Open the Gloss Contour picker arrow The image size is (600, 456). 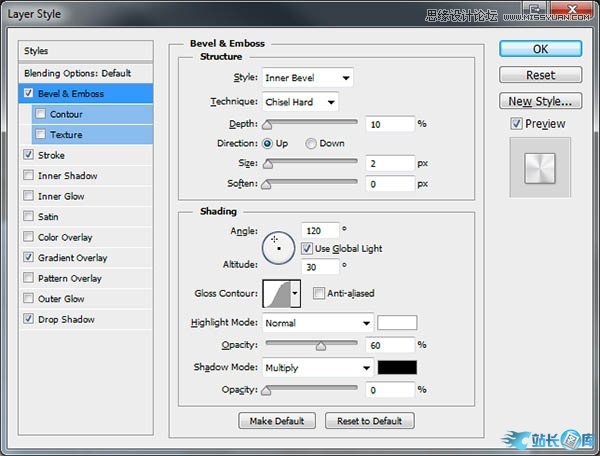(296, 293)
